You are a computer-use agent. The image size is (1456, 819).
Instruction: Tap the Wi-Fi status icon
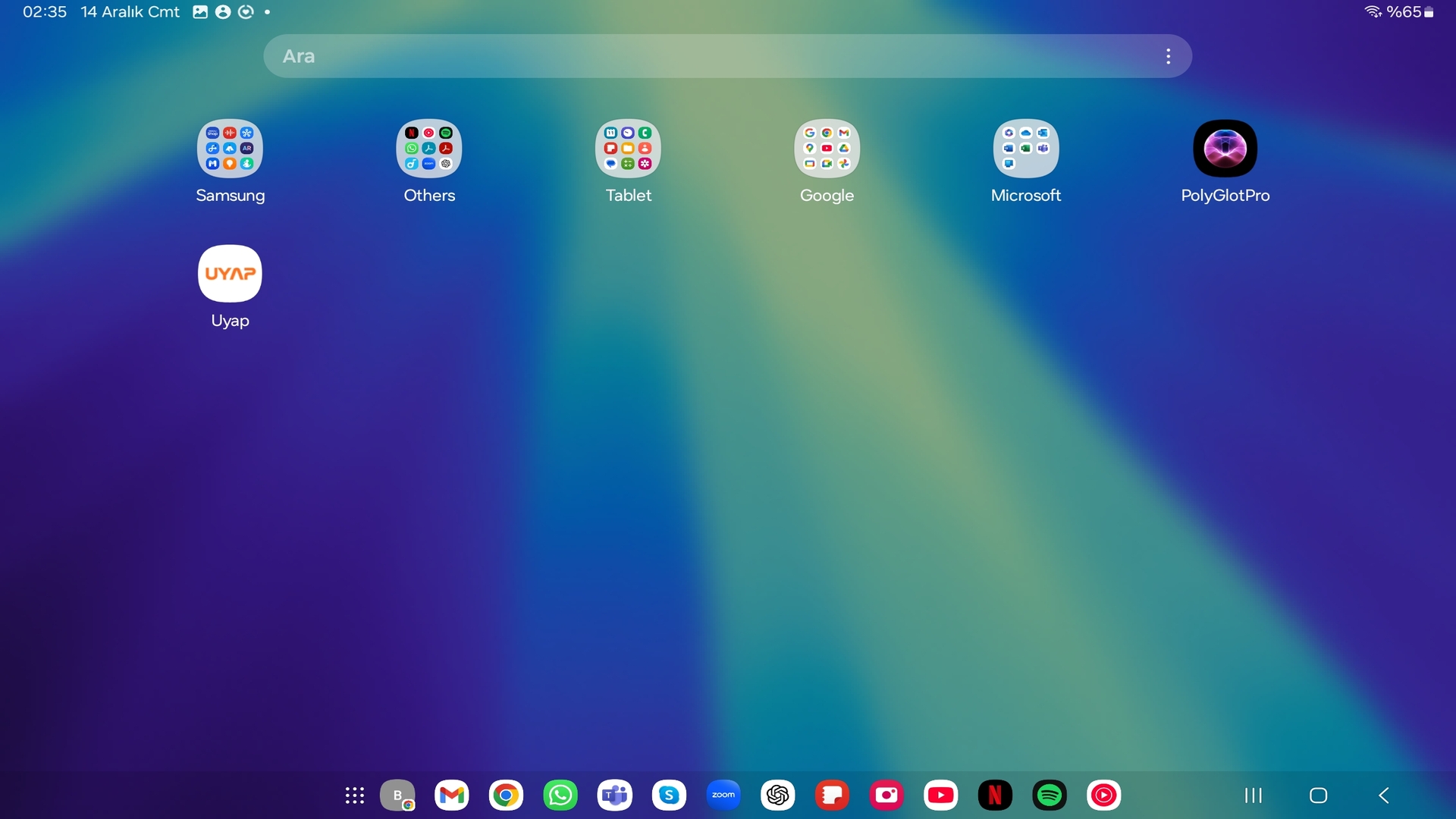click(1373, 12)
